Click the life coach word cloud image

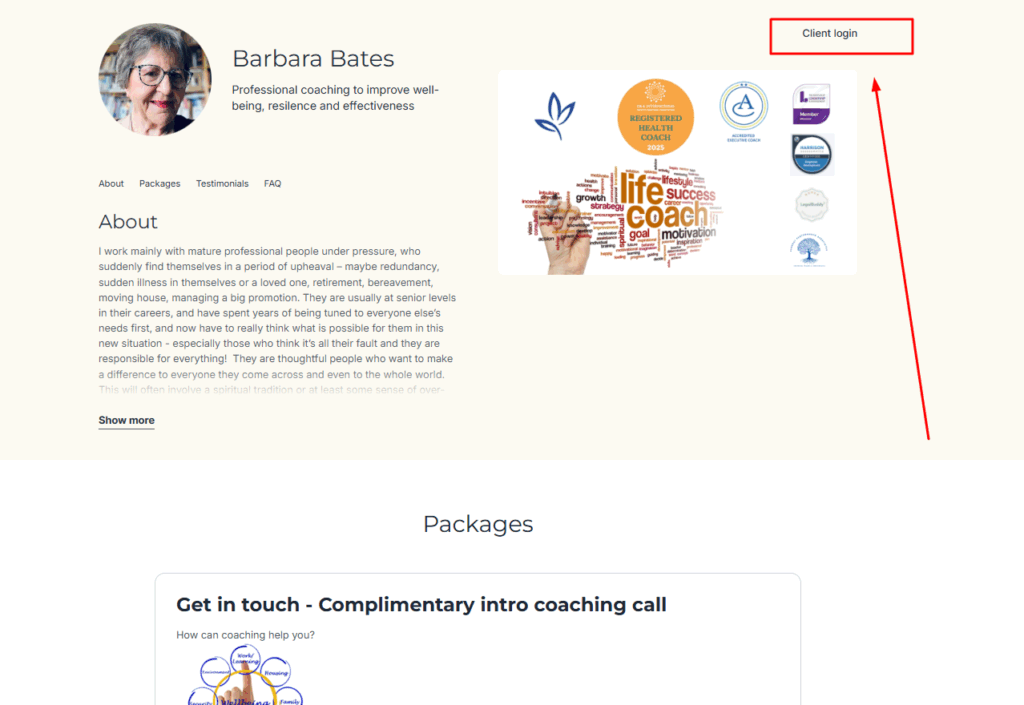[x=622, y=217]
